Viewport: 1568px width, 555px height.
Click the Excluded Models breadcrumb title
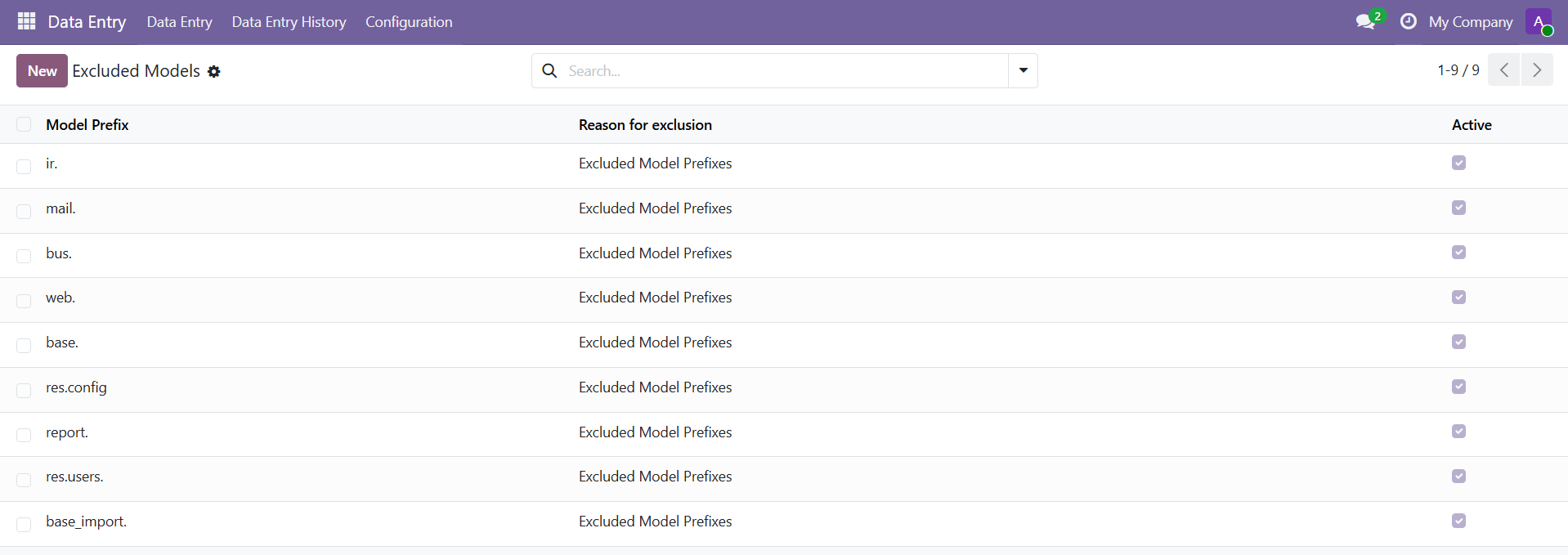click(136, 71)
